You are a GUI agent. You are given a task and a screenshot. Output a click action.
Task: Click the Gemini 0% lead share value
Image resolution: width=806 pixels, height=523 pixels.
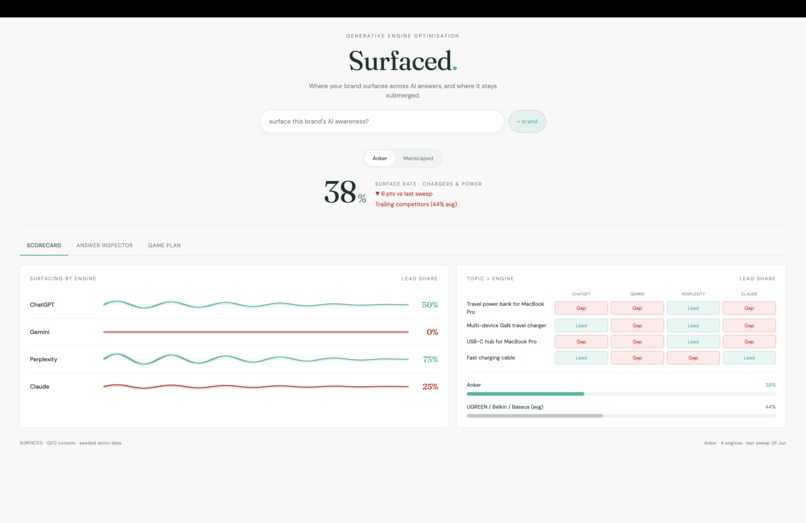pyautogui.click(x=432, y=332)
